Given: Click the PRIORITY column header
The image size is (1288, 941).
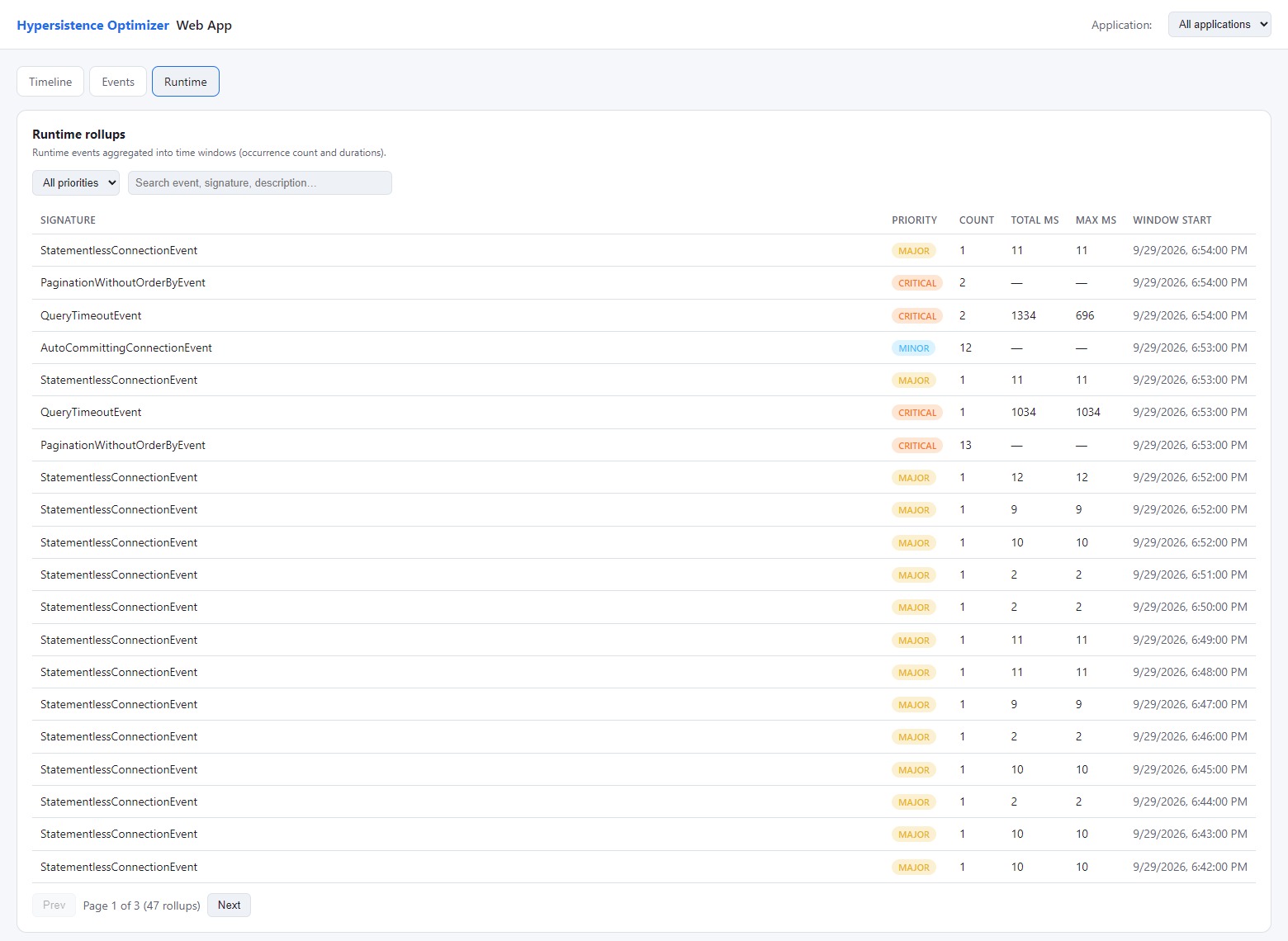Looking at the screenshot, I should (x=914, y=220).
